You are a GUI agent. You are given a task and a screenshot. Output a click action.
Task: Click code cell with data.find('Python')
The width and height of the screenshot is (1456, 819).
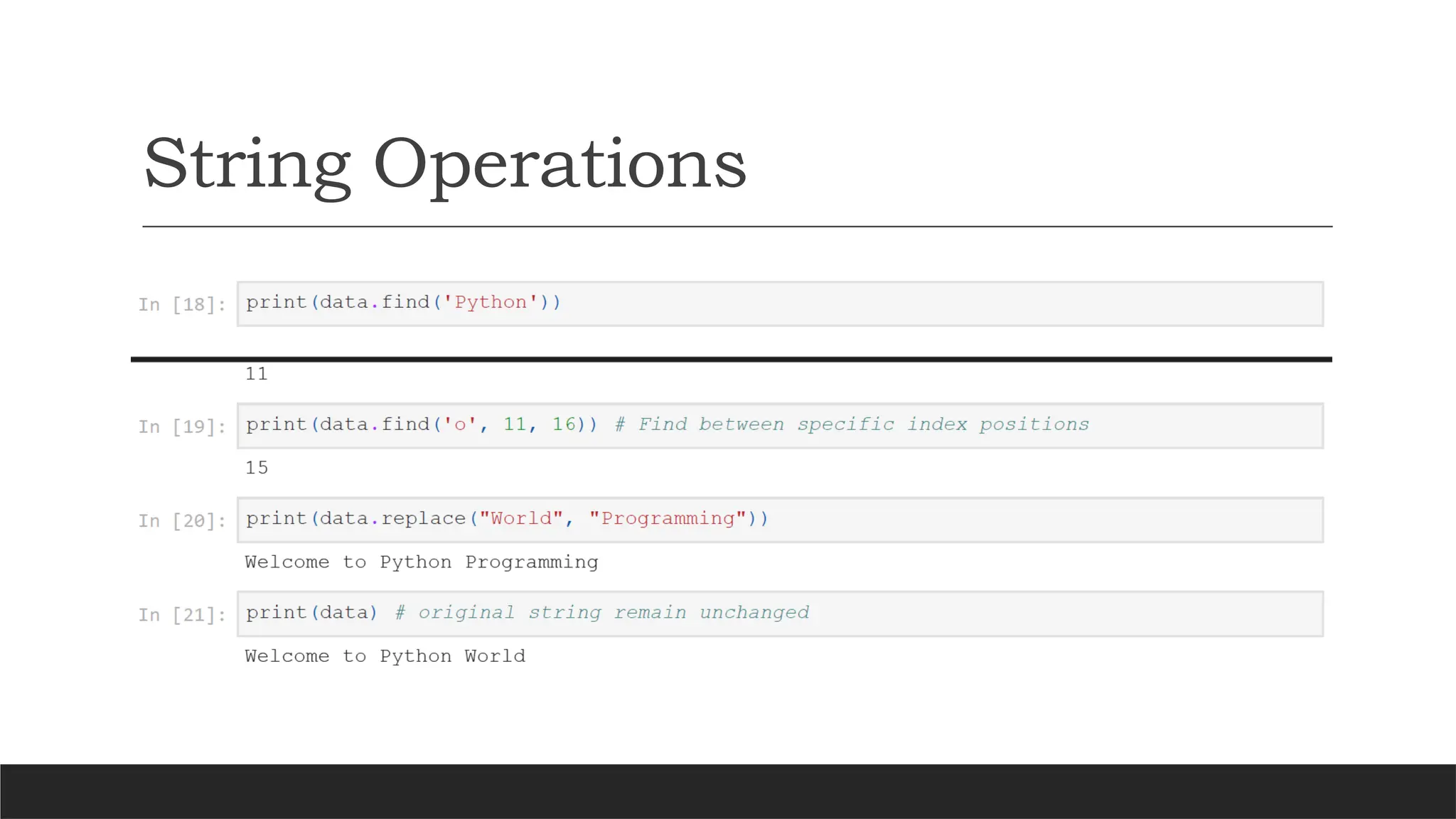[780, 304]
